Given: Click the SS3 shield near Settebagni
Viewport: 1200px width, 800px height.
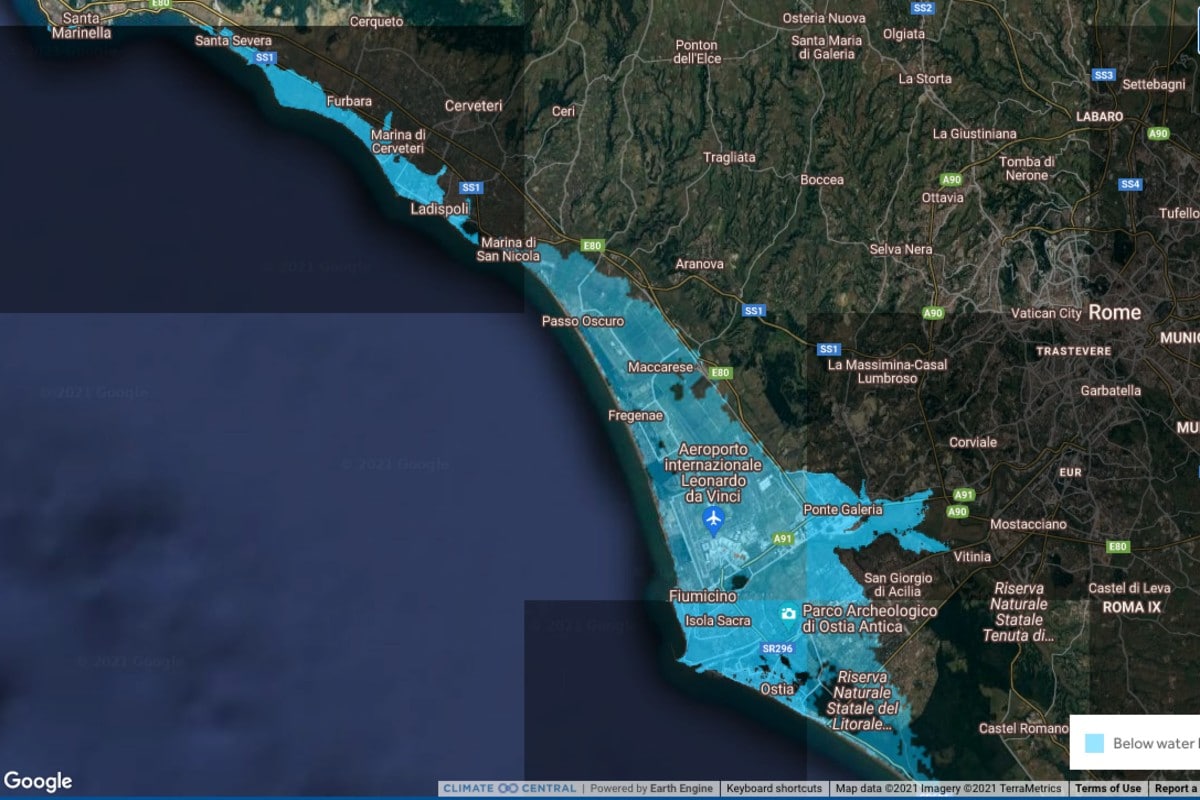Looking at the screenshot, I should coord(1103,74).
